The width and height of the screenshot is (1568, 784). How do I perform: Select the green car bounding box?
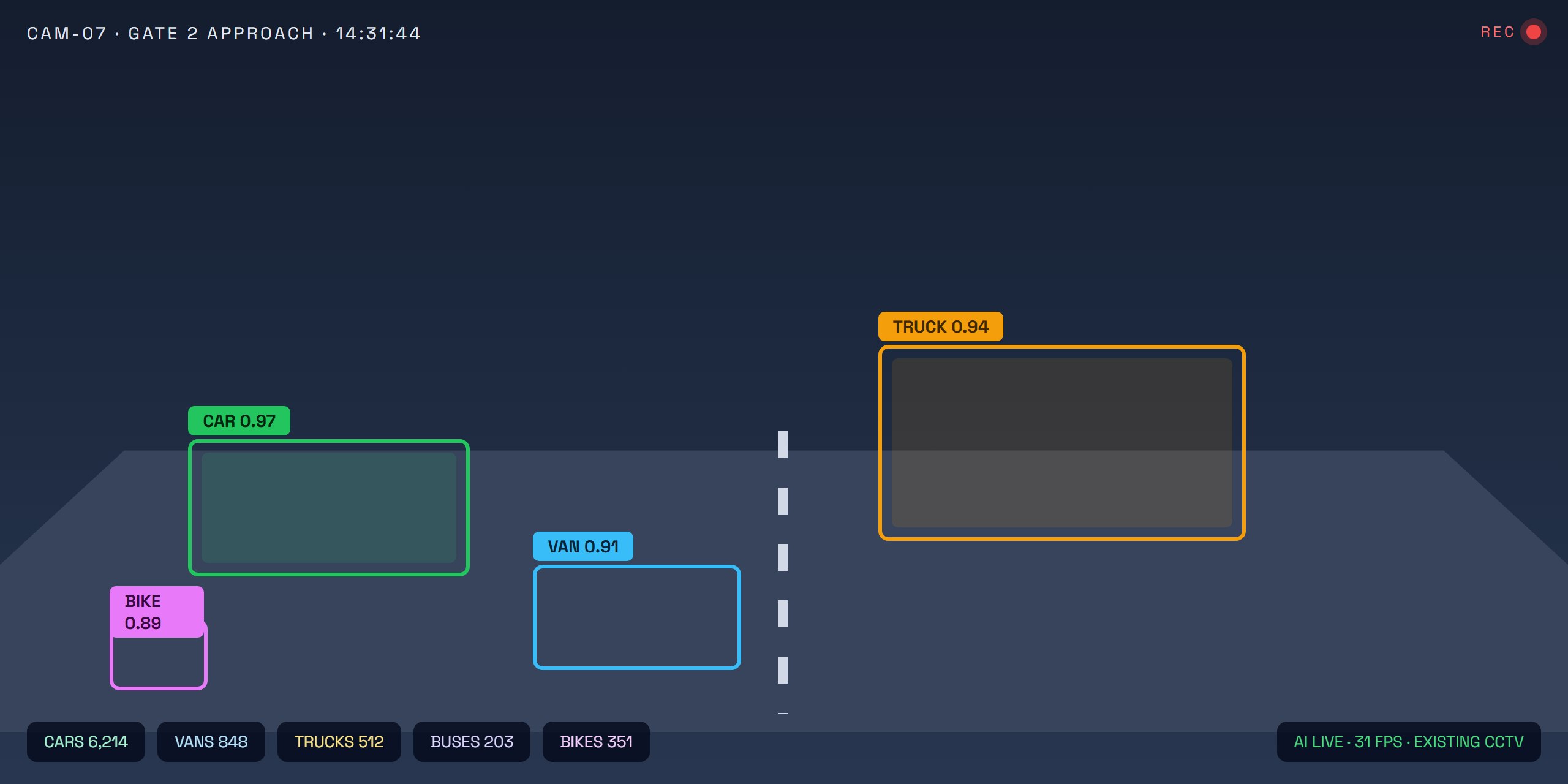click(329, 508)
